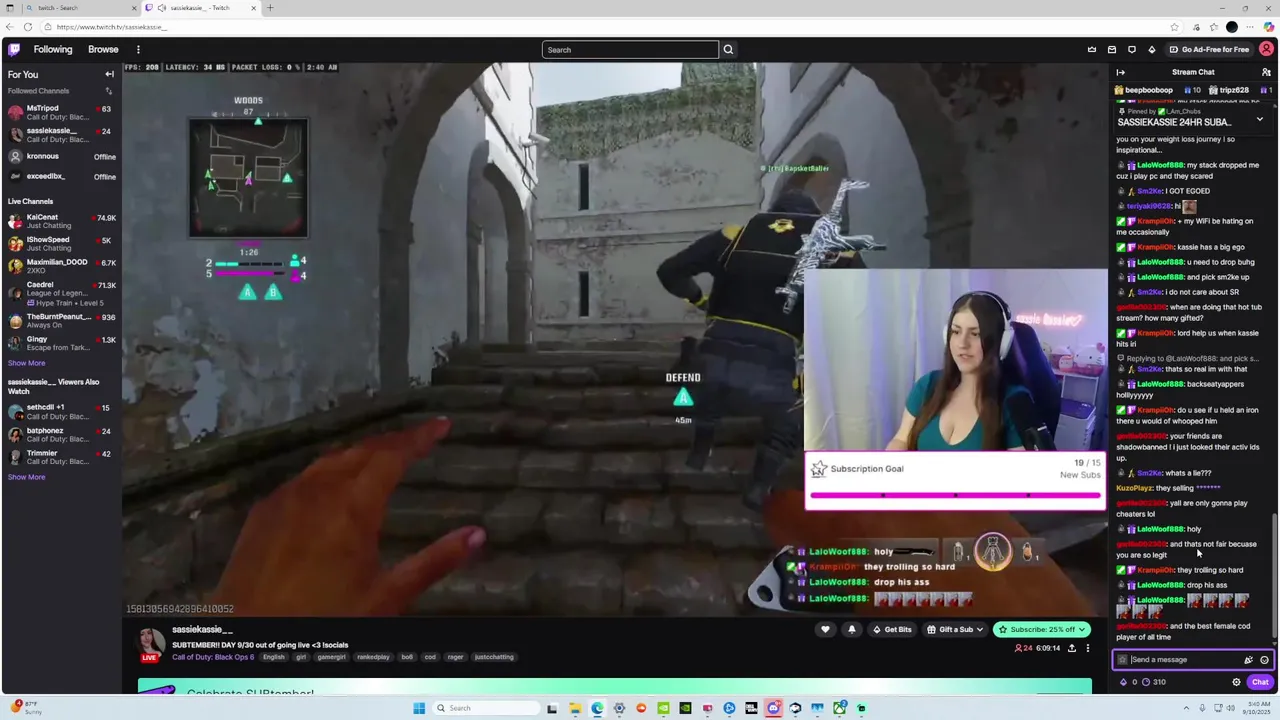
Task: Open Gingy live channel
Action: coord(60,343)
